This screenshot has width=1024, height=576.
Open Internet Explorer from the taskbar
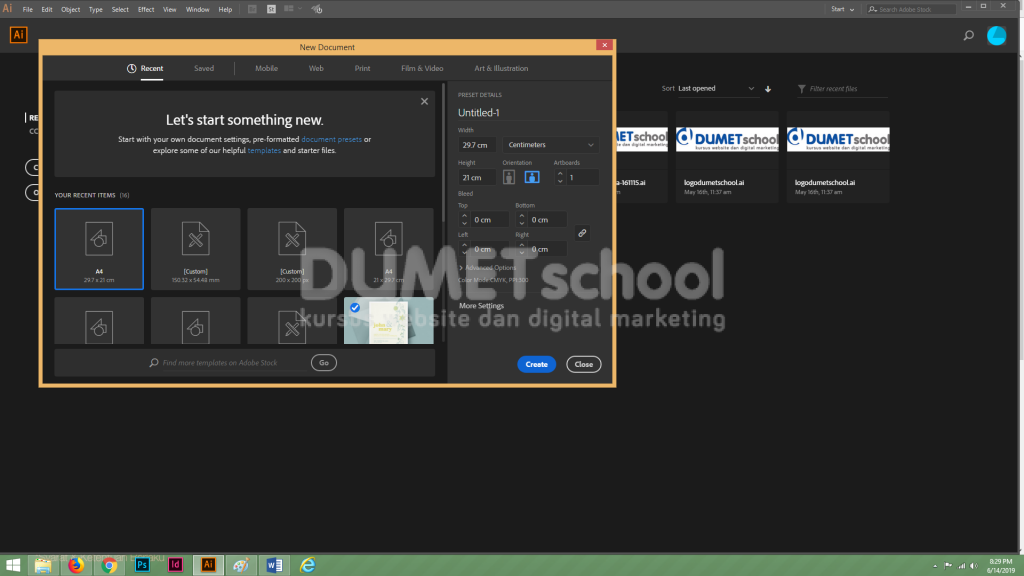tap(308, 565)
